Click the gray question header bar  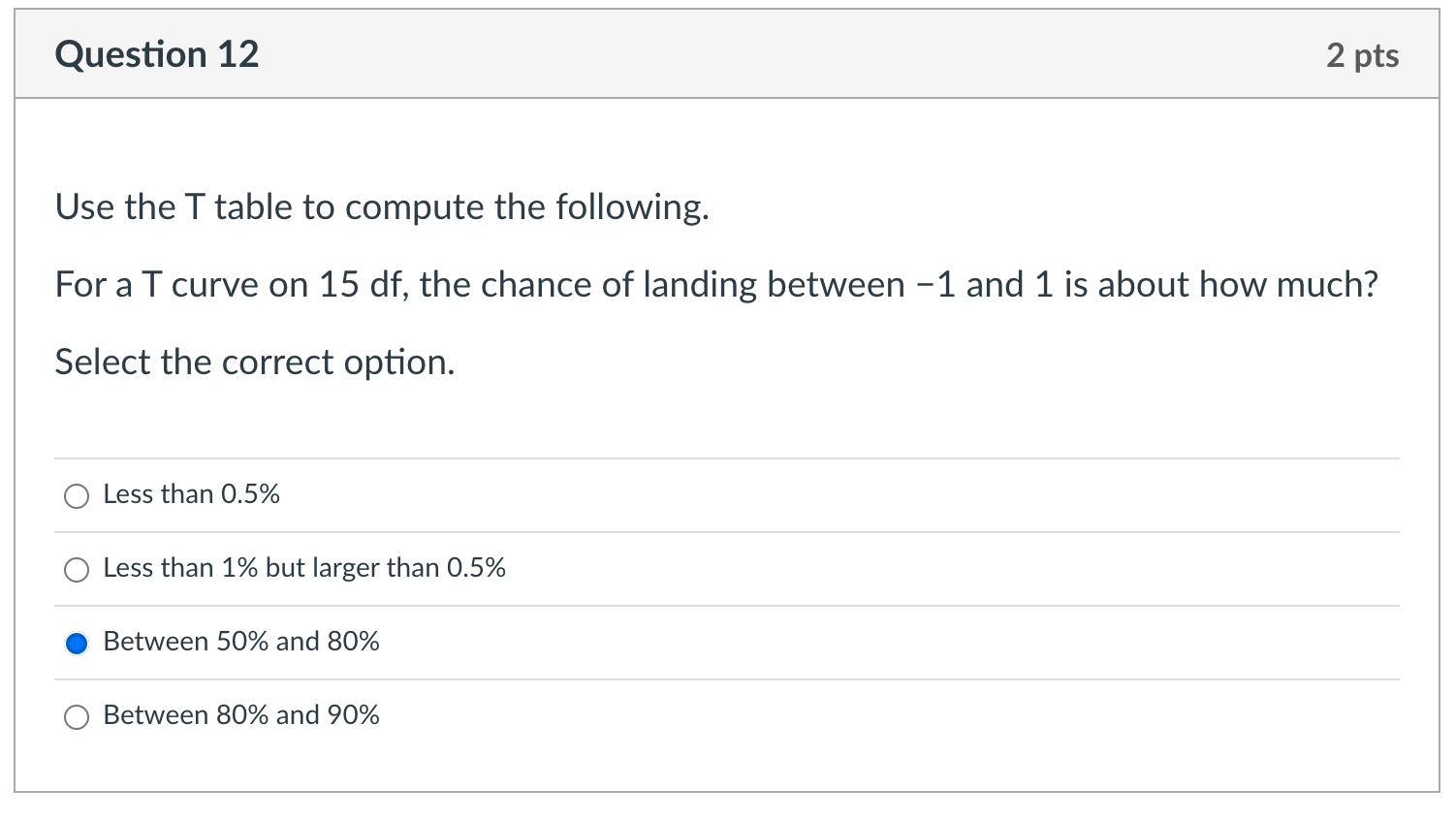727,54
